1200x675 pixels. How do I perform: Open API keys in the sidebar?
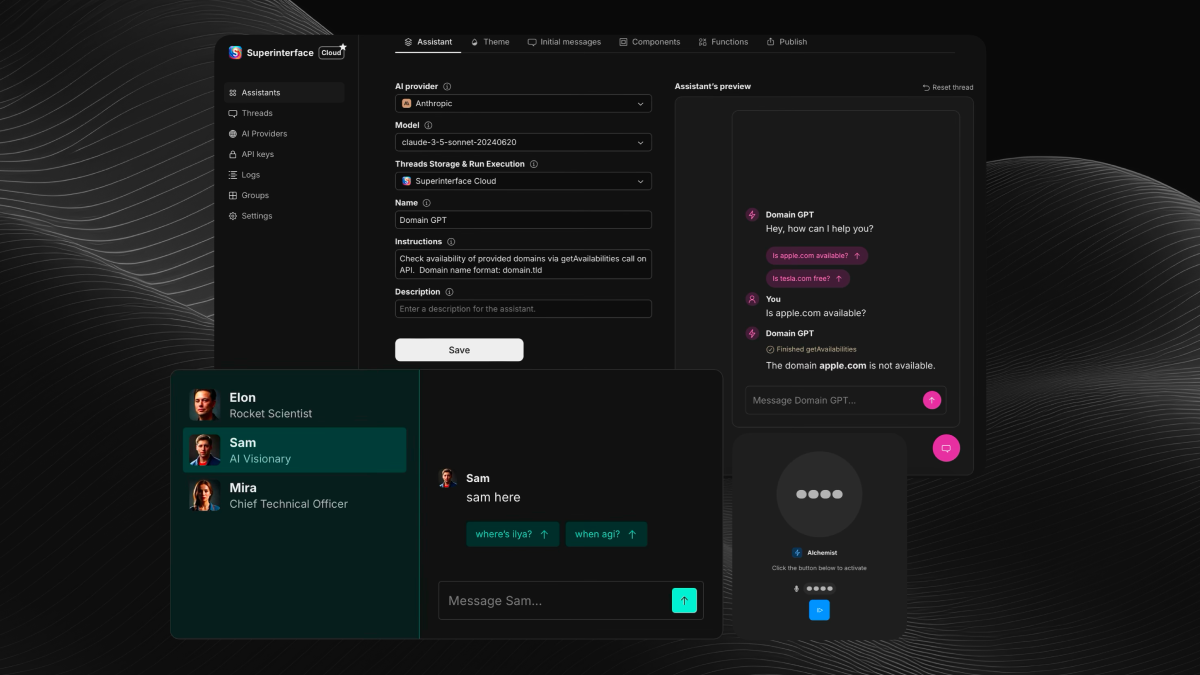[x=257, y=154]
